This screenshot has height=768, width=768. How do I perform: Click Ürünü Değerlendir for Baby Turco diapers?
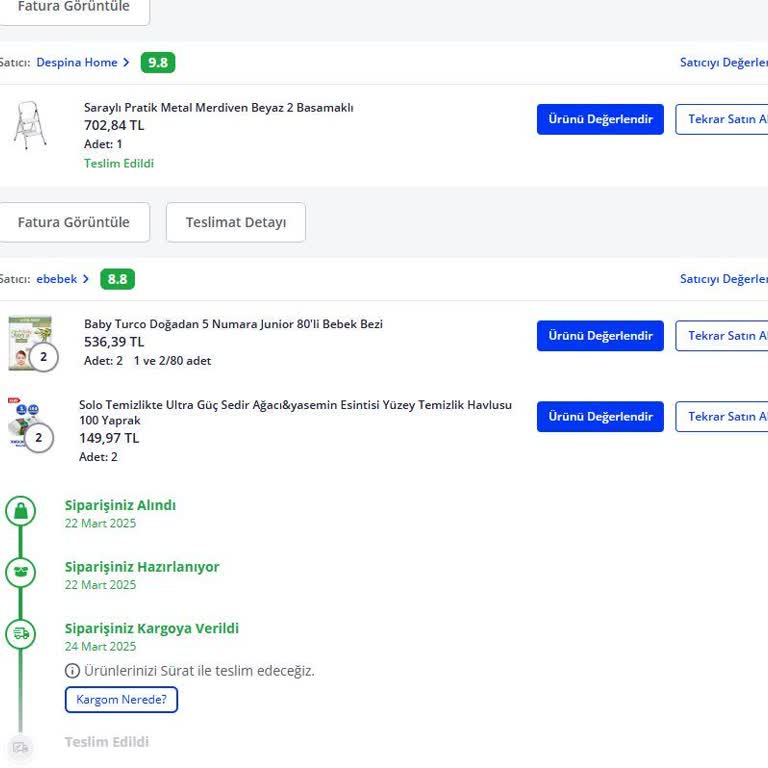[600, 336]
